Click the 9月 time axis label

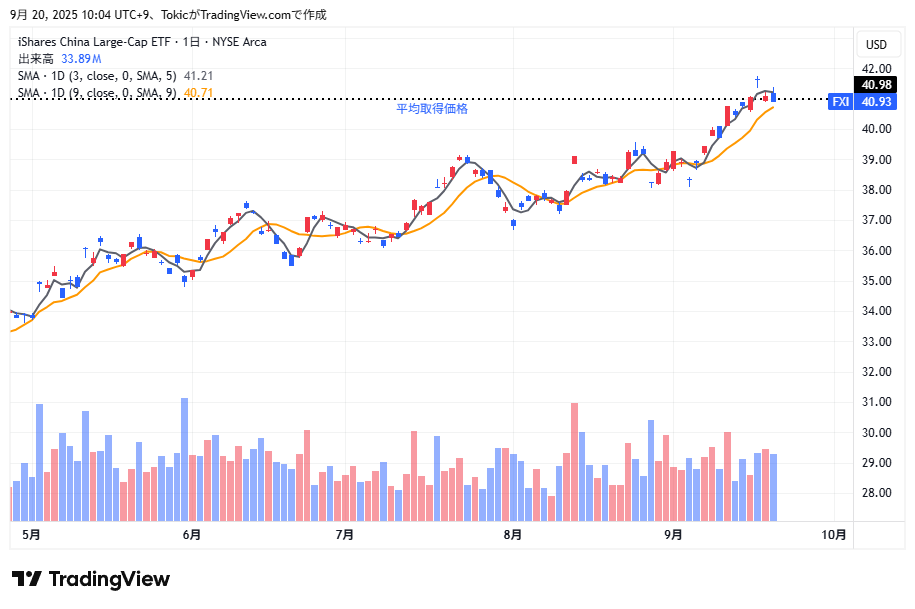[x=673, y=534]
